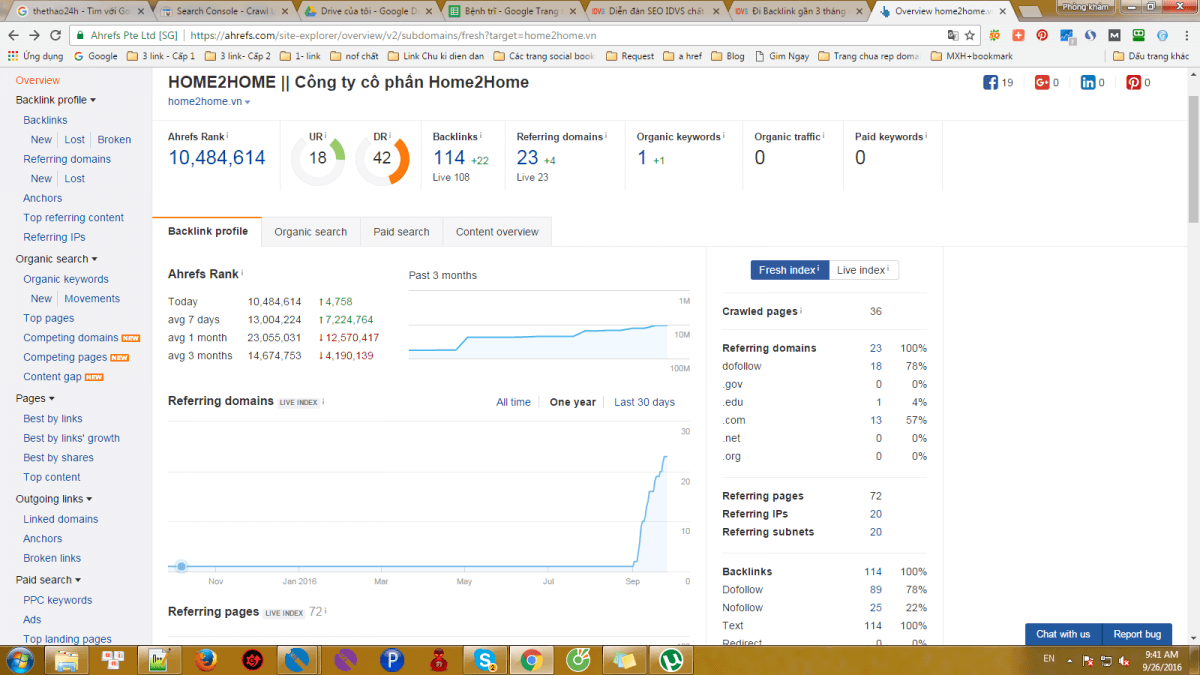Select the One year range option
Viewport: 1200px width, 675px height.
[x=573, y=402]
